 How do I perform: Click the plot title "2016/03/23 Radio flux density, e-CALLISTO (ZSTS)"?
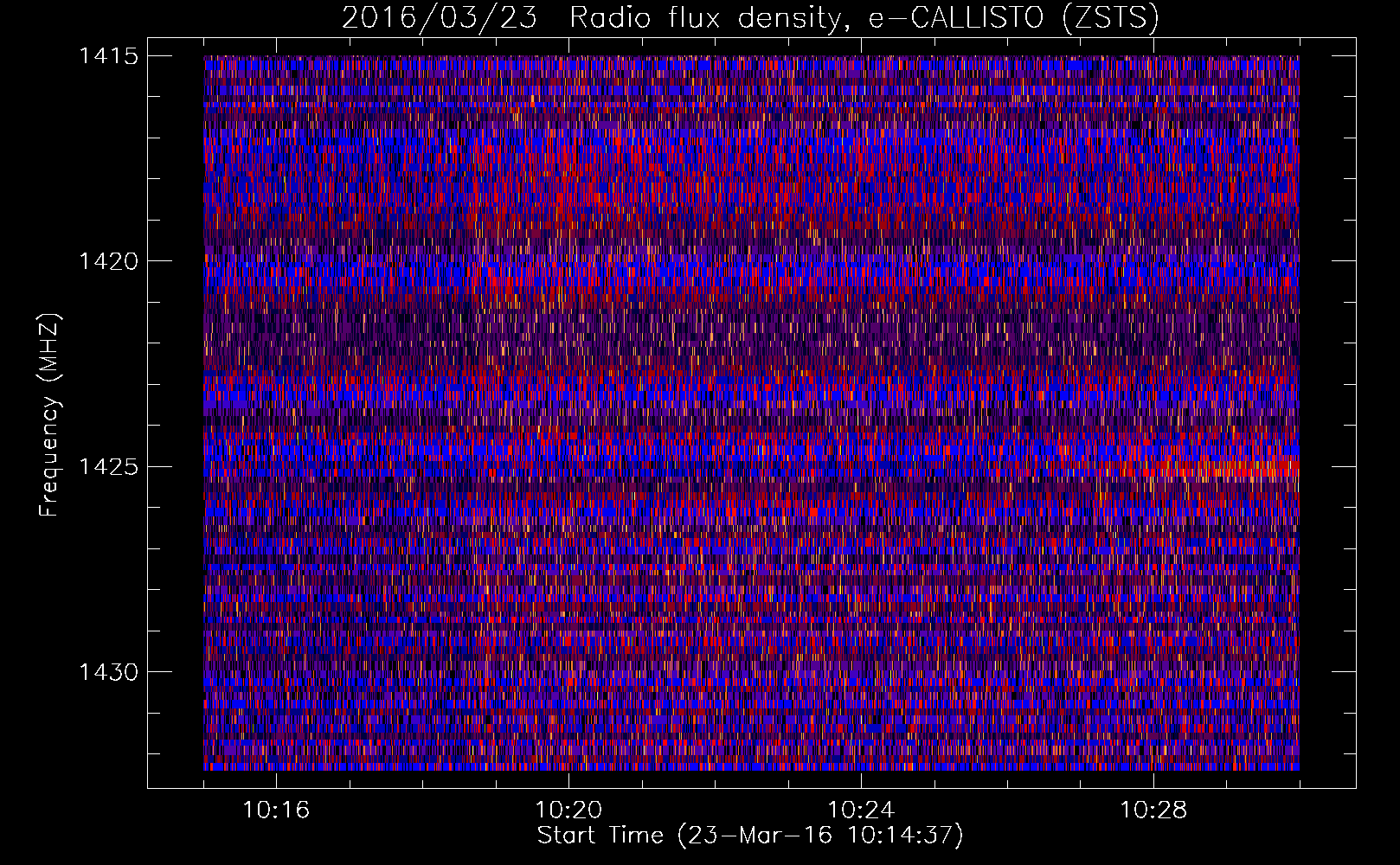click(x=750, y=17)
